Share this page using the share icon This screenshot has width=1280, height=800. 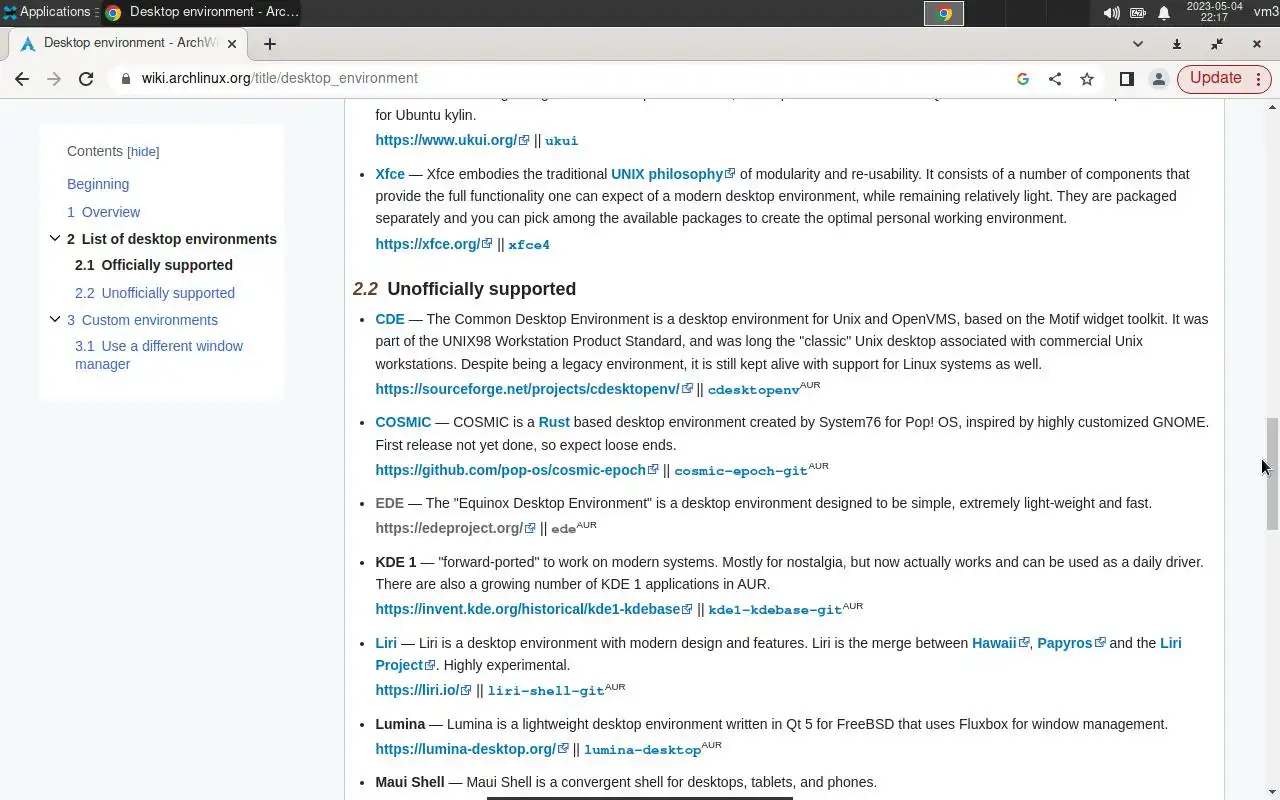point(1055,79)
